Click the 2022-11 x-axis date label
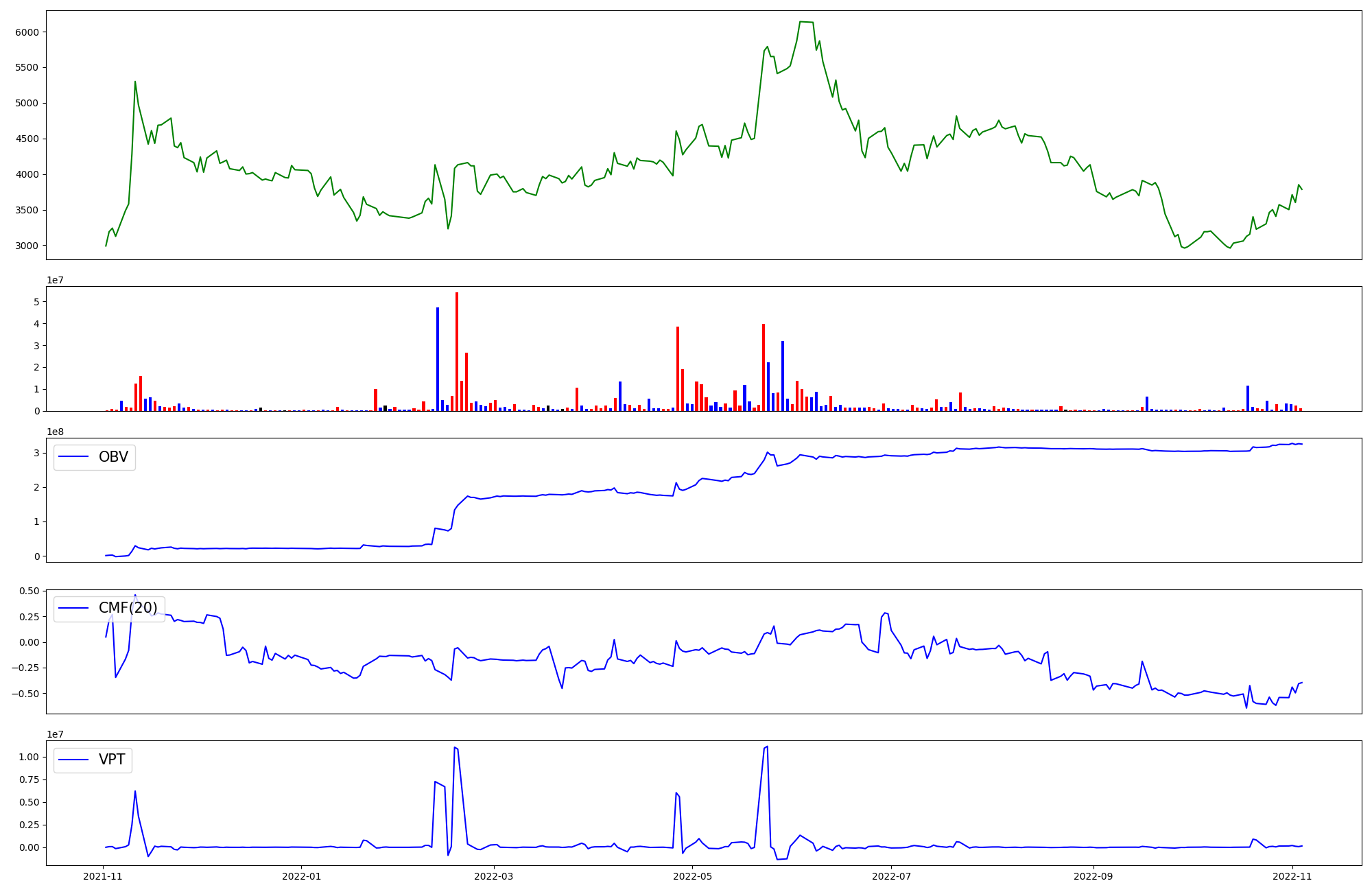 (1292, 876)
